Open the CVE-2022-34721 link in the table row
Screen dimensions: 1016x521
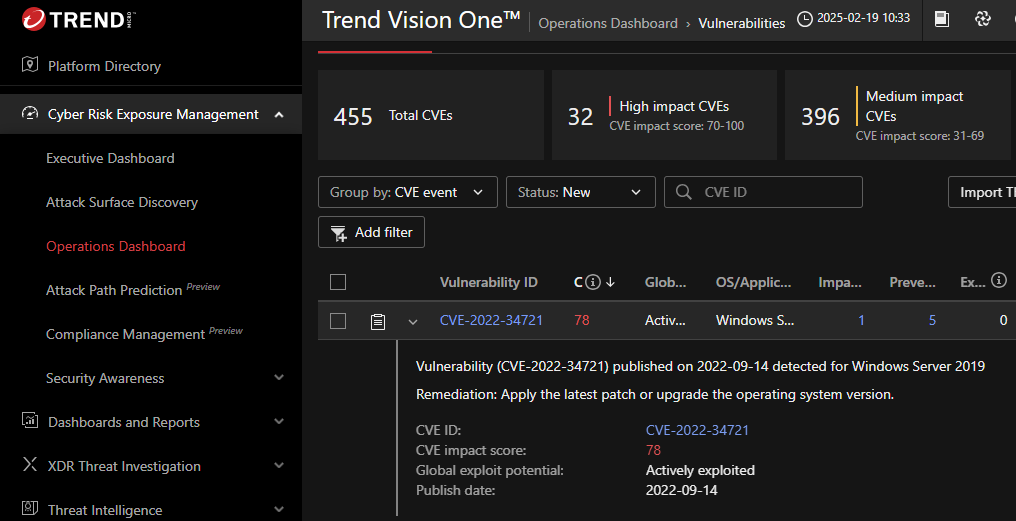491,321
